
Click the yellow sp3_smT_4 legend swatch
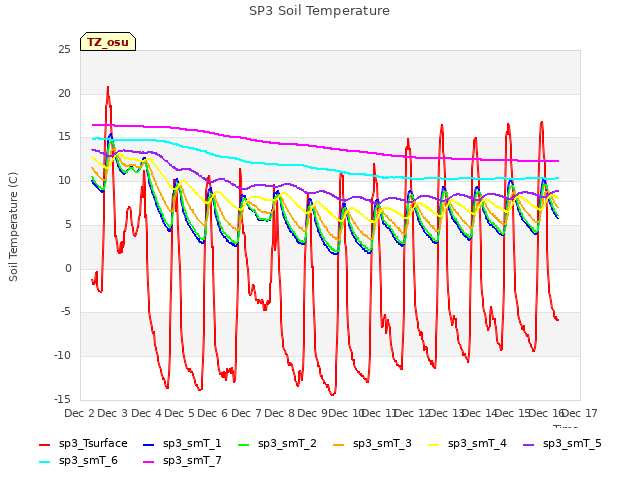433,444
